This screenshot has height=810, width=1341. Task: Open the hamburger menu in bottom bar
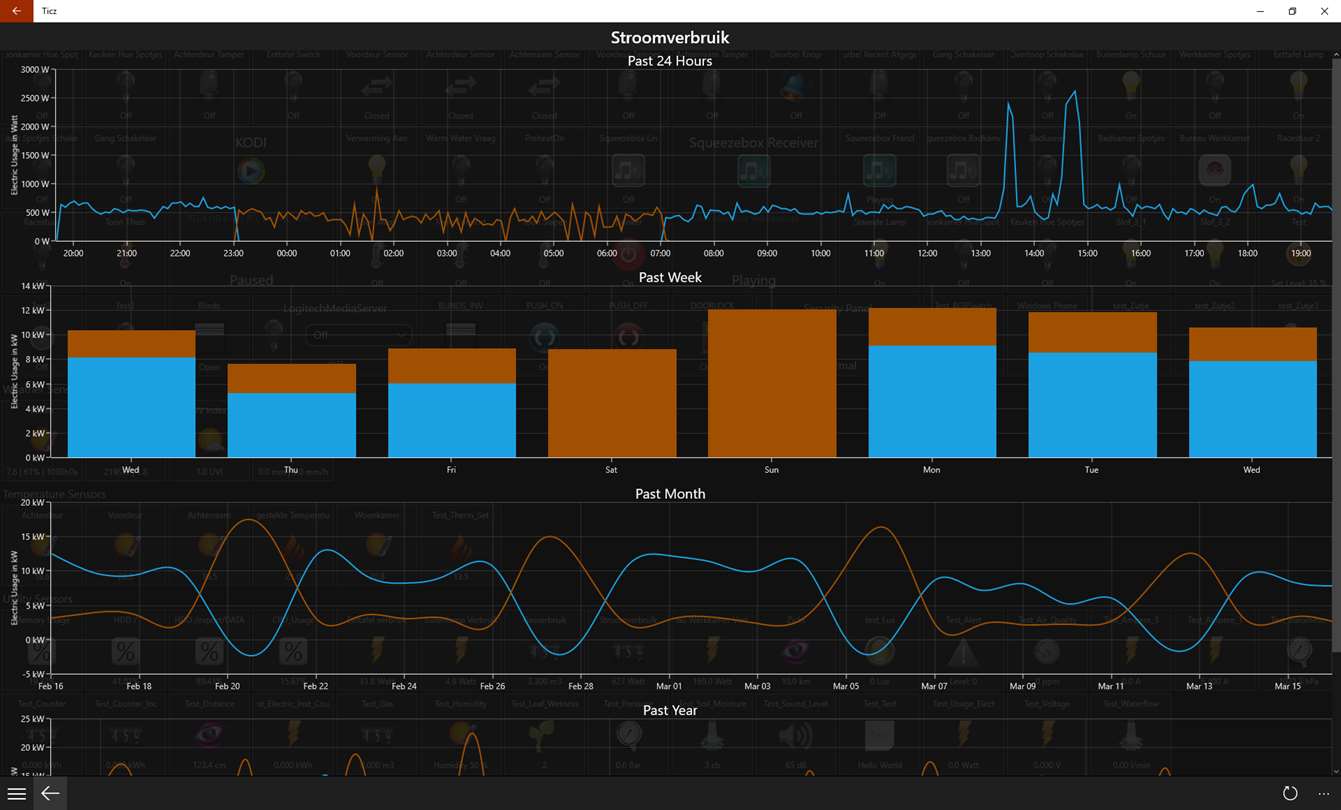pos(17,793)
